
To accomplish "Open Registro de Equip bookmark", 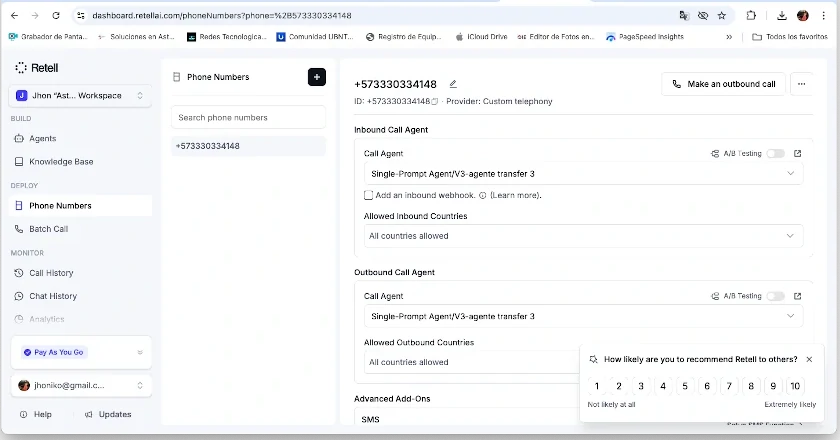I will click(404, 37).
